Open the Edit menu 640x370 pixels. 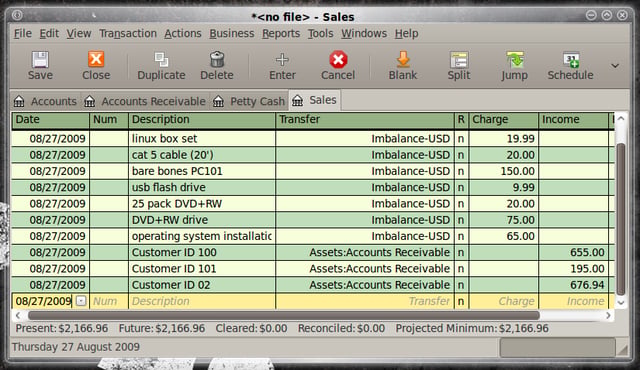pos(49,33)
